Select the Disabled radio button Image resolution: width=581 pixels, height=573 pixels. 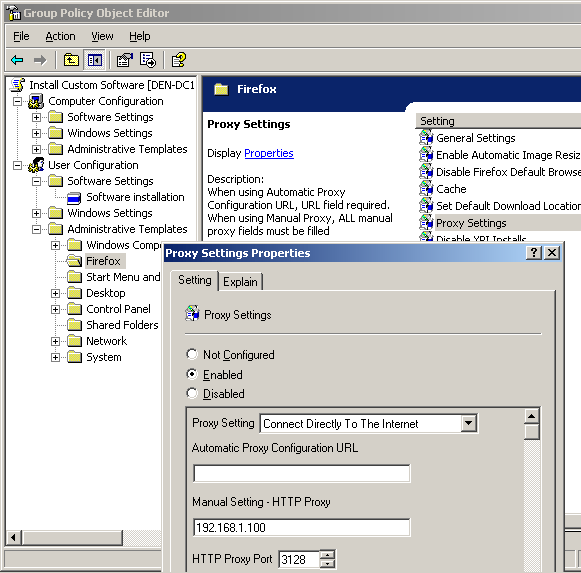[192, 393]
